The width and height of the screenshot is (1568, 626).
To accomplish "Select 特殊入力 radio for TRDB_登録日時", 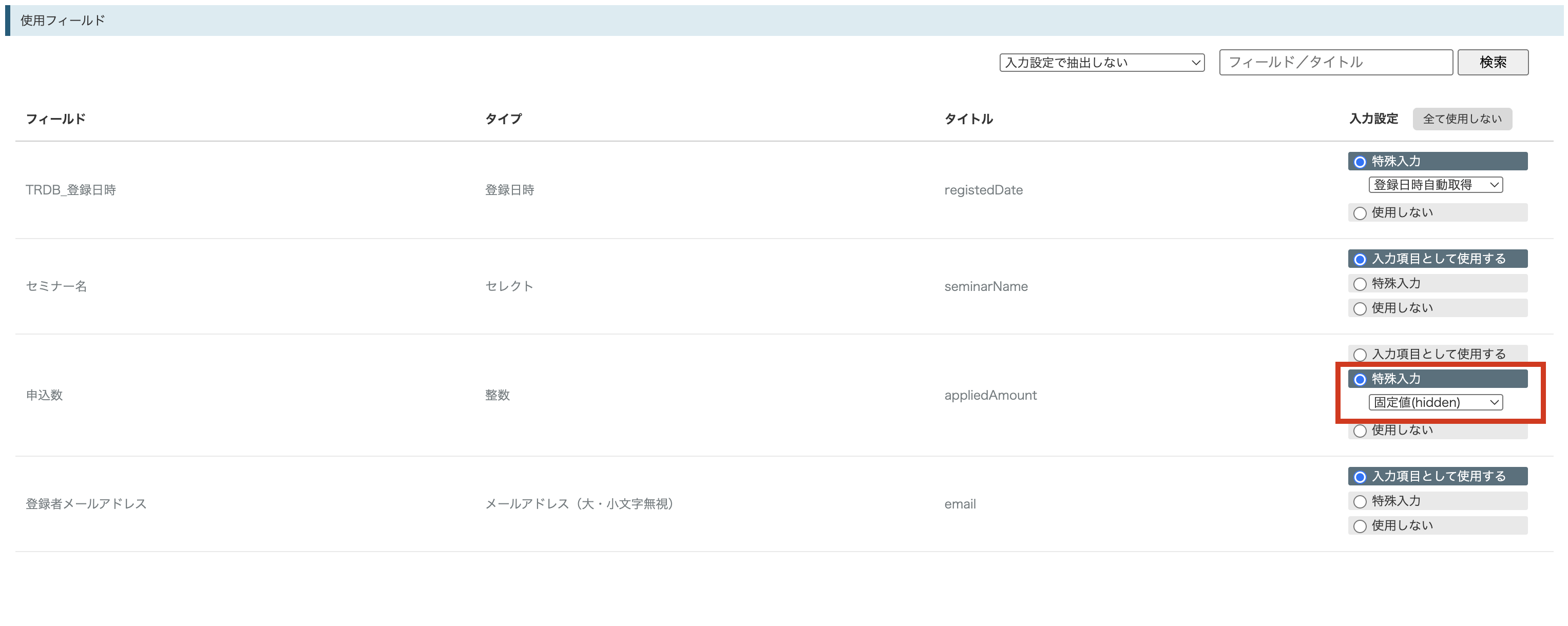I will click(1360, 162).
